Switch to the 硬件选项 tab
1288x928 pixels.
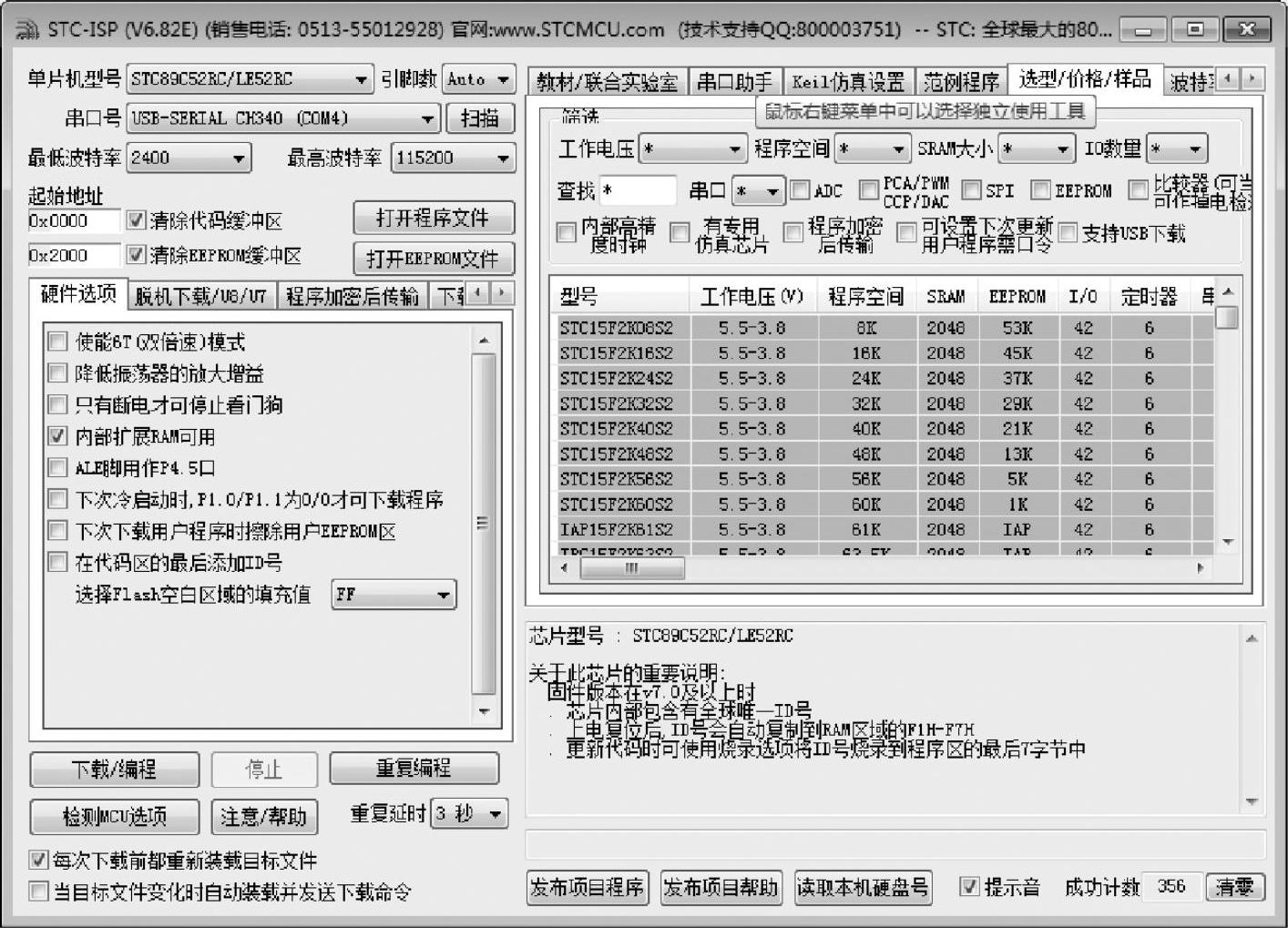click(x=78, y=293)
